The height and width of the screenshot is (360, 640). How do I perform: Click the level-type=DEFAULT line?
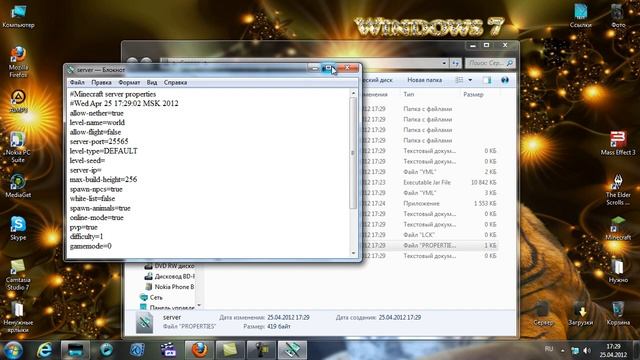[x=104, y=151]
